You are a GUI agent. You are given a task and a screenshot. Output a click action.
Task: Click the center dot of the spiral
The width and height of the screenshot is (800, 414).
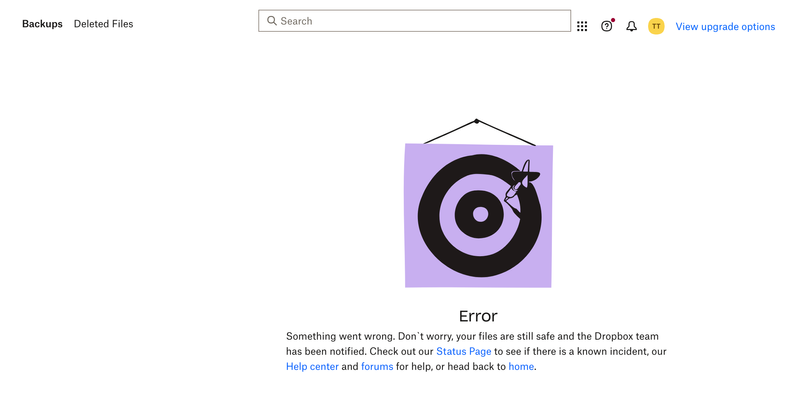[x=480, y=214]
